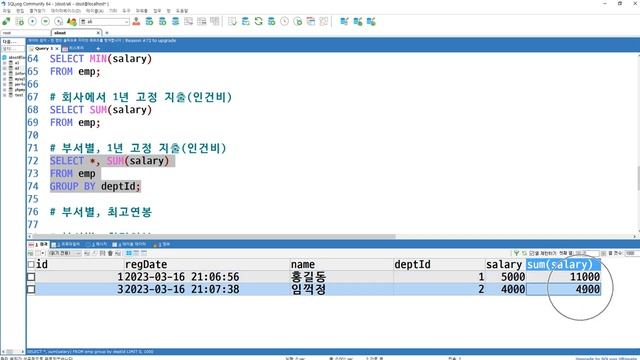Switch result to grid view icon
This screenshot has width=640, height=360.
[129, 253]
